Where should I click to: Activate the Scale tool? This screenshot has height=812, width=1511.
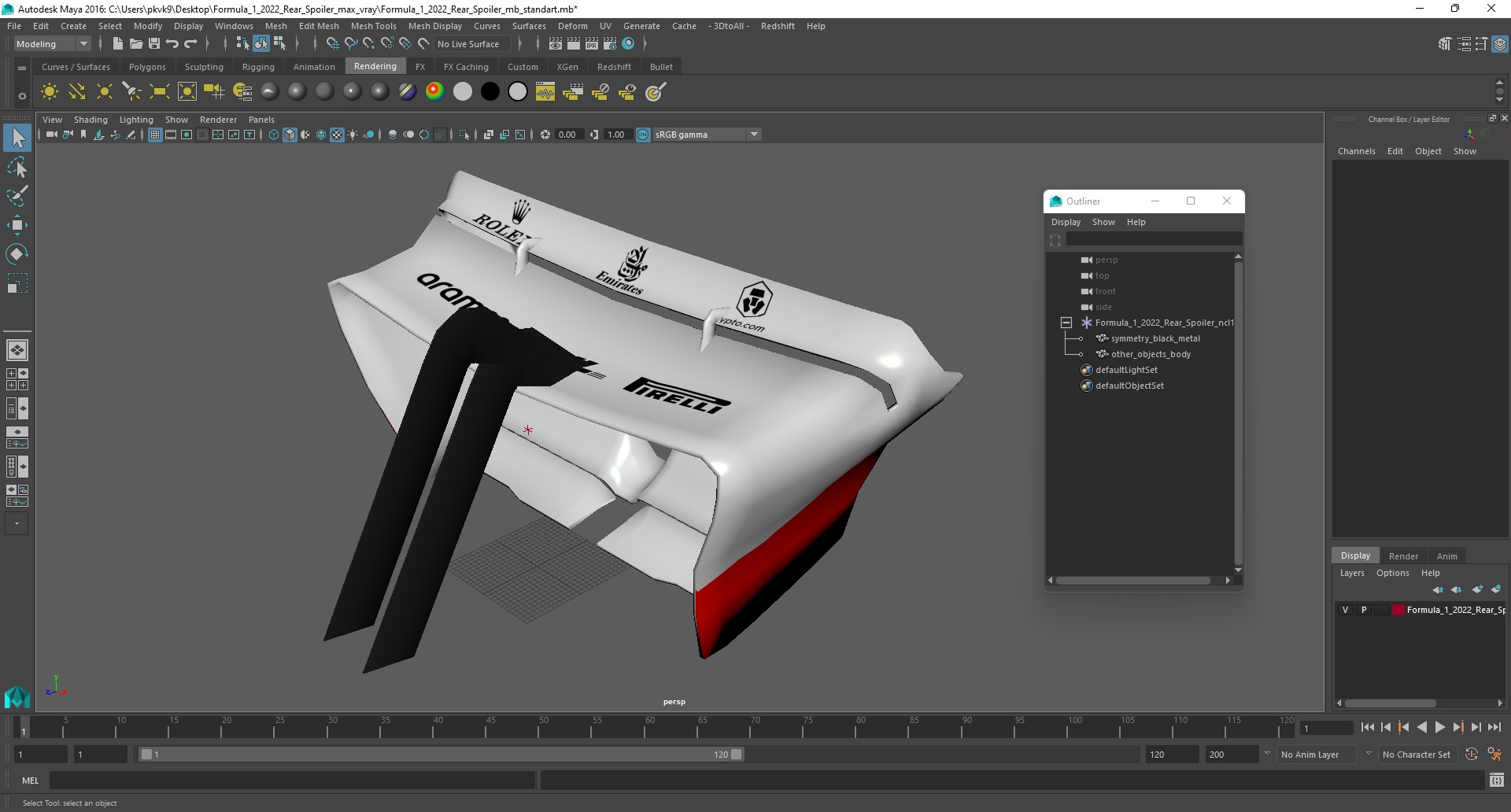17,283
